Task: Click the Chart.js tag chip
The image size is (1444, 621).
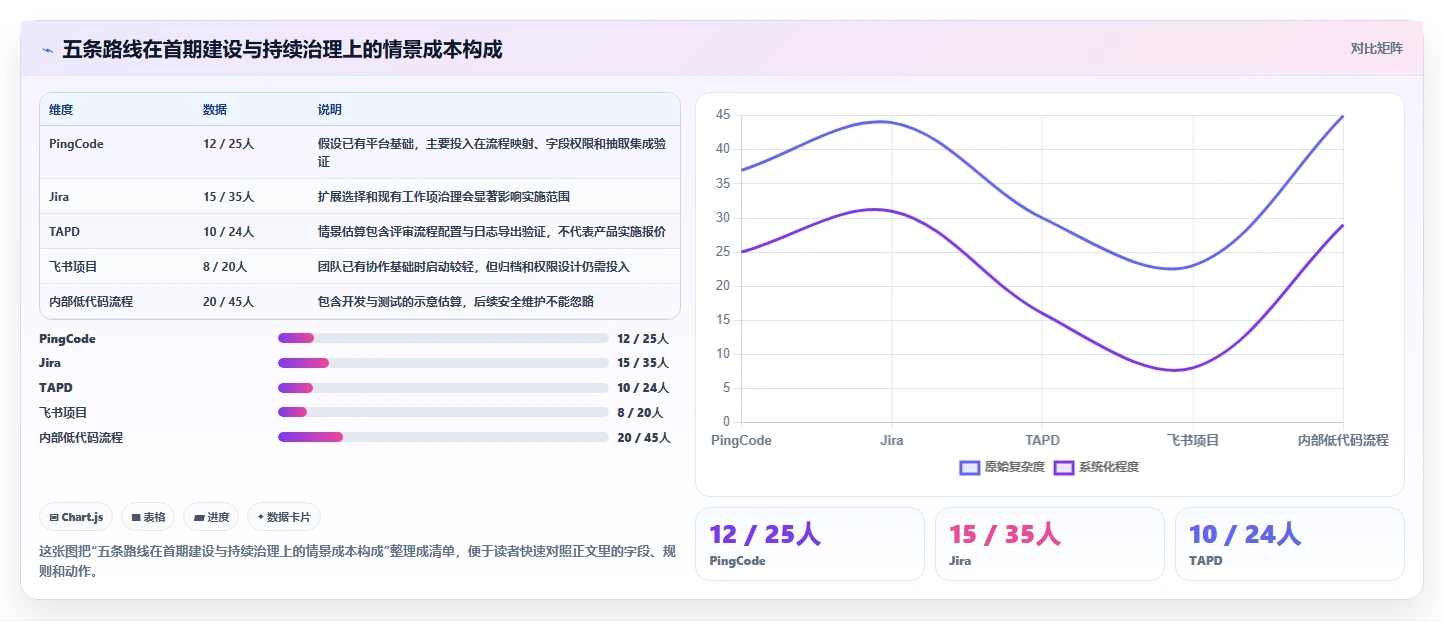Action: [77, 517]
